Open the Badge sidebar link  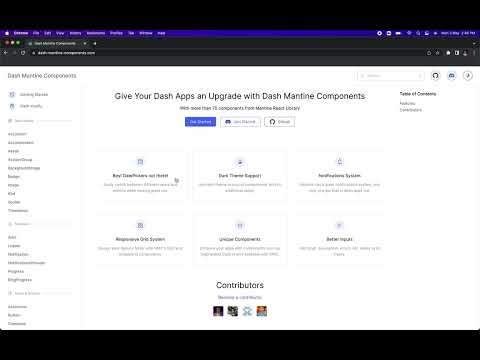point(14,177)
